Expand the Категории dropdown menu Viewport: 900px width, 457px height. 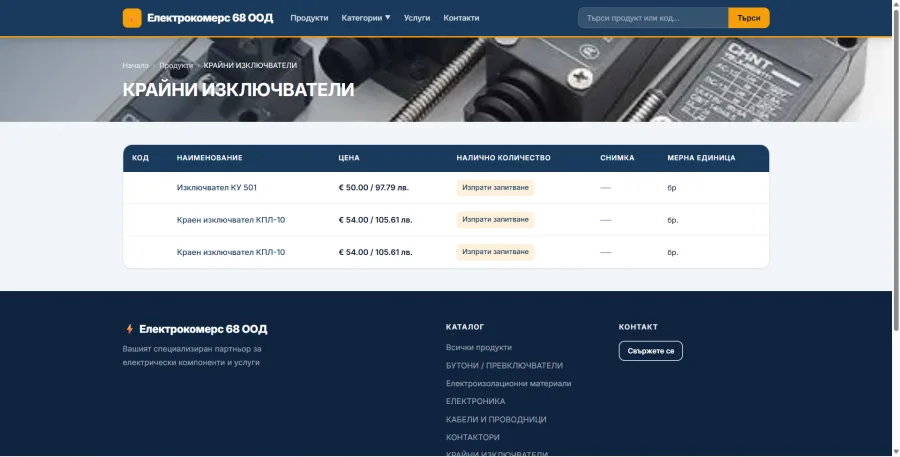[x=366, y=18]
